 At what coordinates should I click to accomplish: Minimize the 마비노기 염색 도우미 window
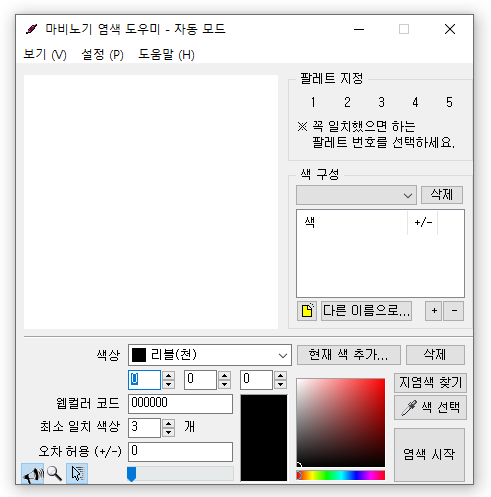359,29
